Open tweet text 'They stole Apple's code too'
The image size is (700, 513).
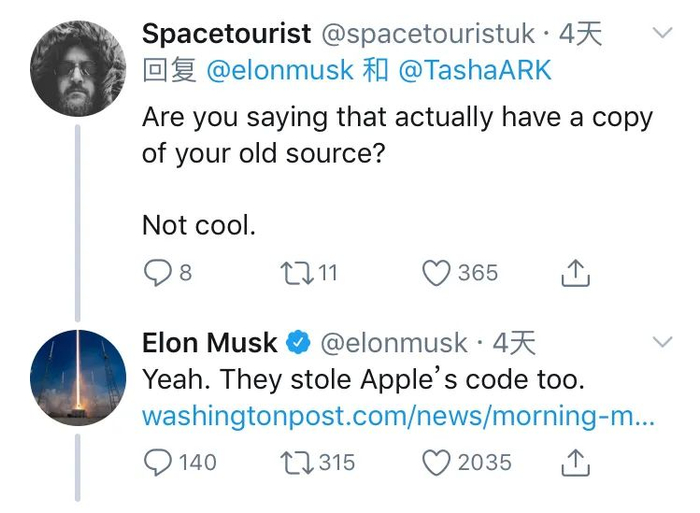pos(362,380)
